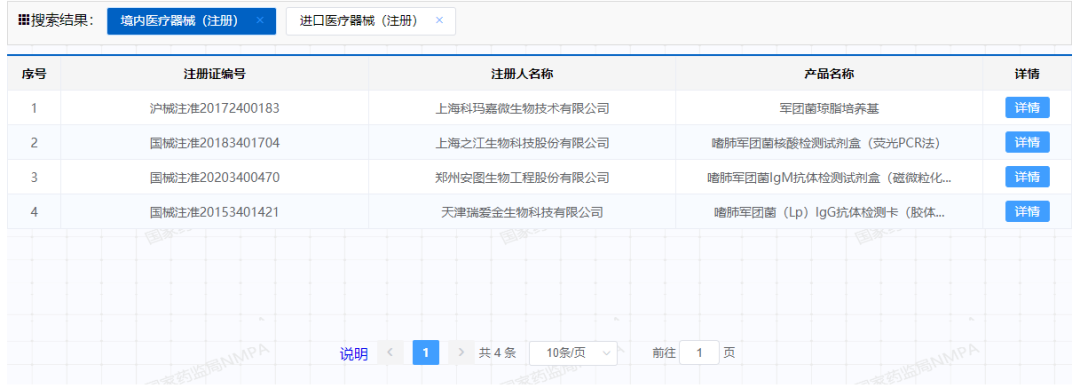Select registration number 国械注准20183401704

pos(214,143)
